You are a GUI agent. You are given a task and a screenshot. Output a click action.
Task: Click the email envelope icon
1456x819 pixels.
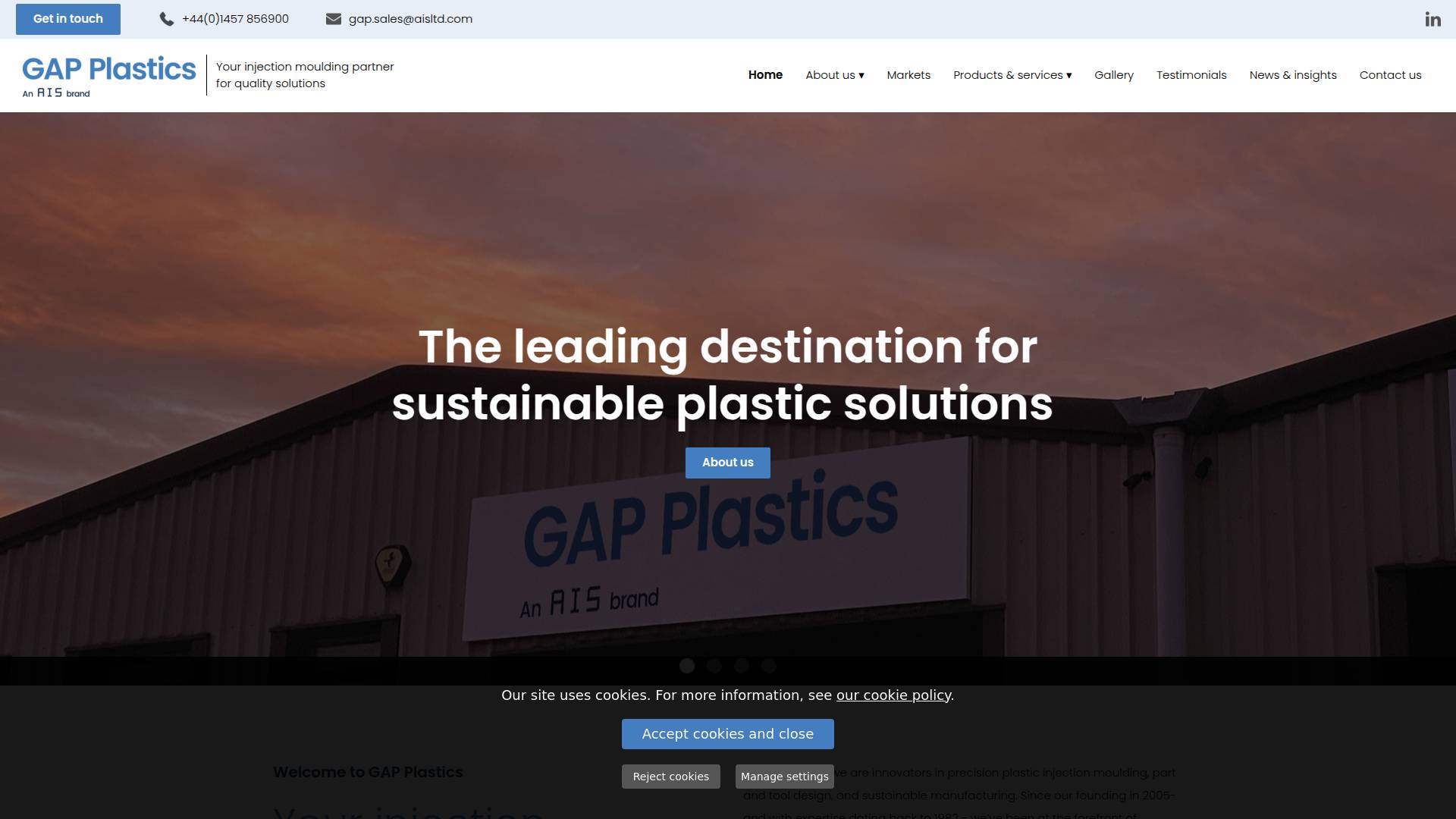coord(334,19)
